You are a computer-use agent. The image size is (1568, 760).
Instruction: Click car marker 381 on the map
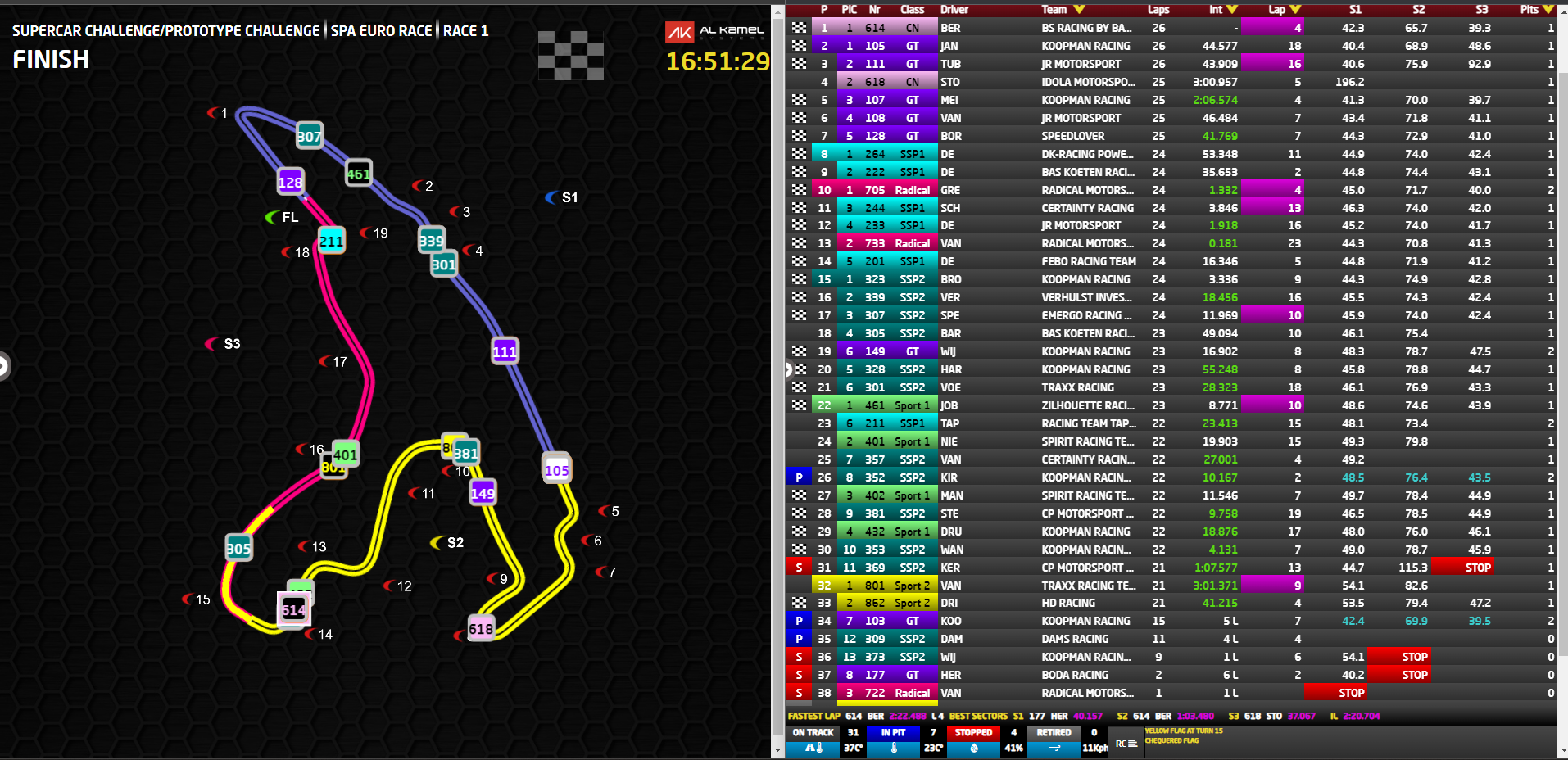pyautogui.click(x=465, y=453)
